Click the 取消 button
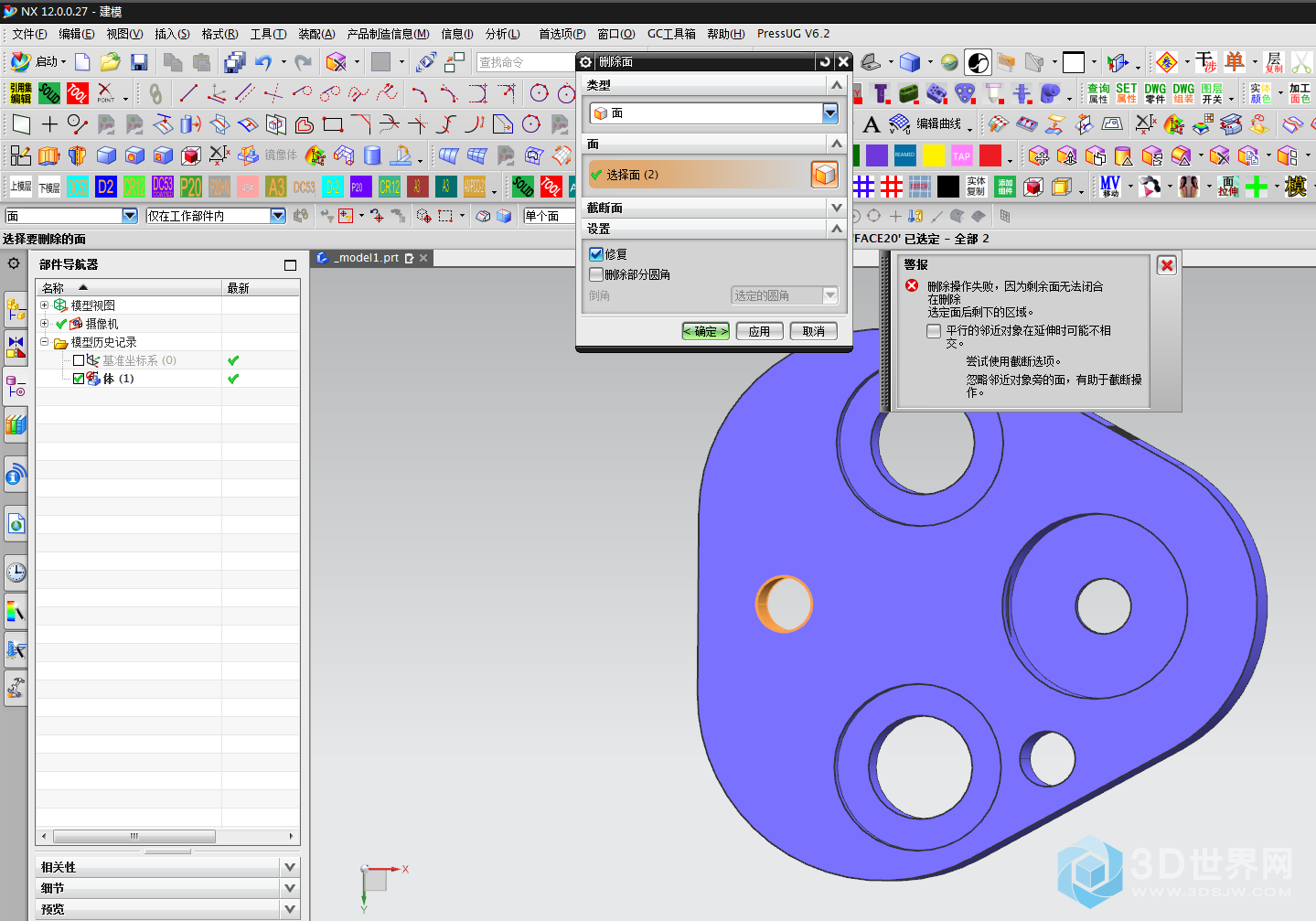This screenshot has height=921, width=1316. coord(814,331)
